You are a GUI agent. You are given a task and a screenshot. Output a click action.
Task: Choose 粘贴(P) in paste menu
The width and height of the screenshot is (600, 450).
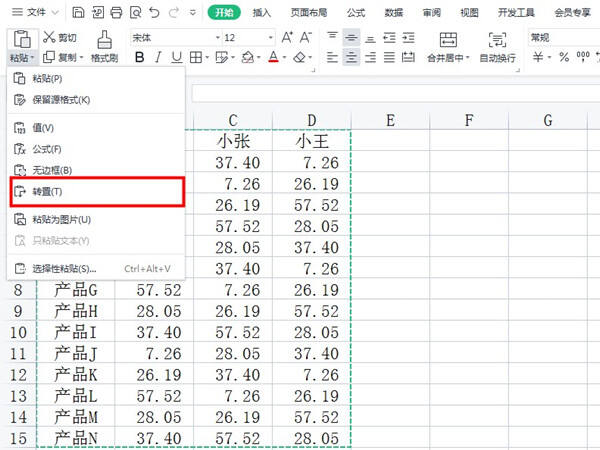96,78
